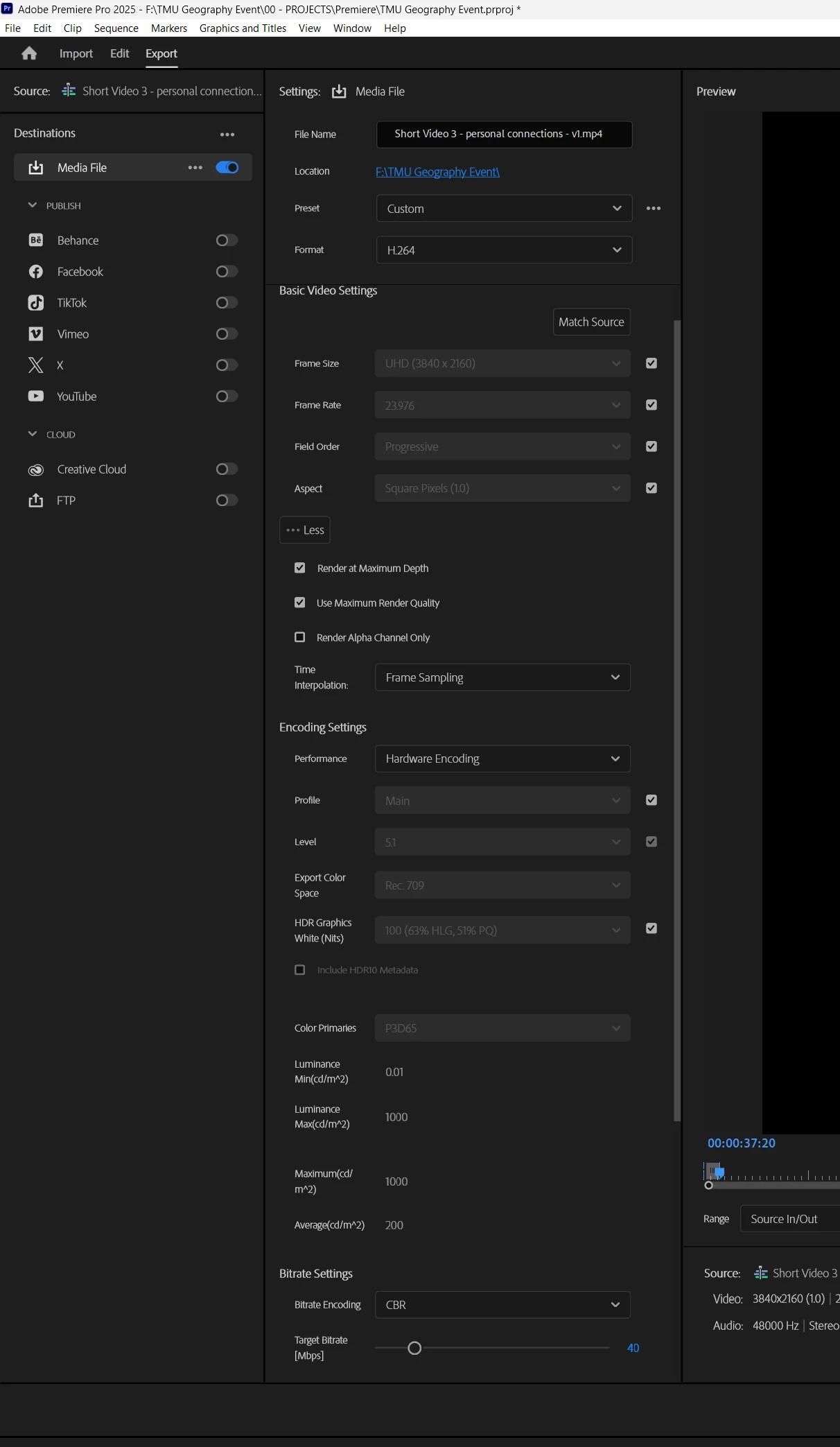This screenshot has width=840, height=1447.
Task: Enable Facebook publish toggle
Action: [227, 271]
